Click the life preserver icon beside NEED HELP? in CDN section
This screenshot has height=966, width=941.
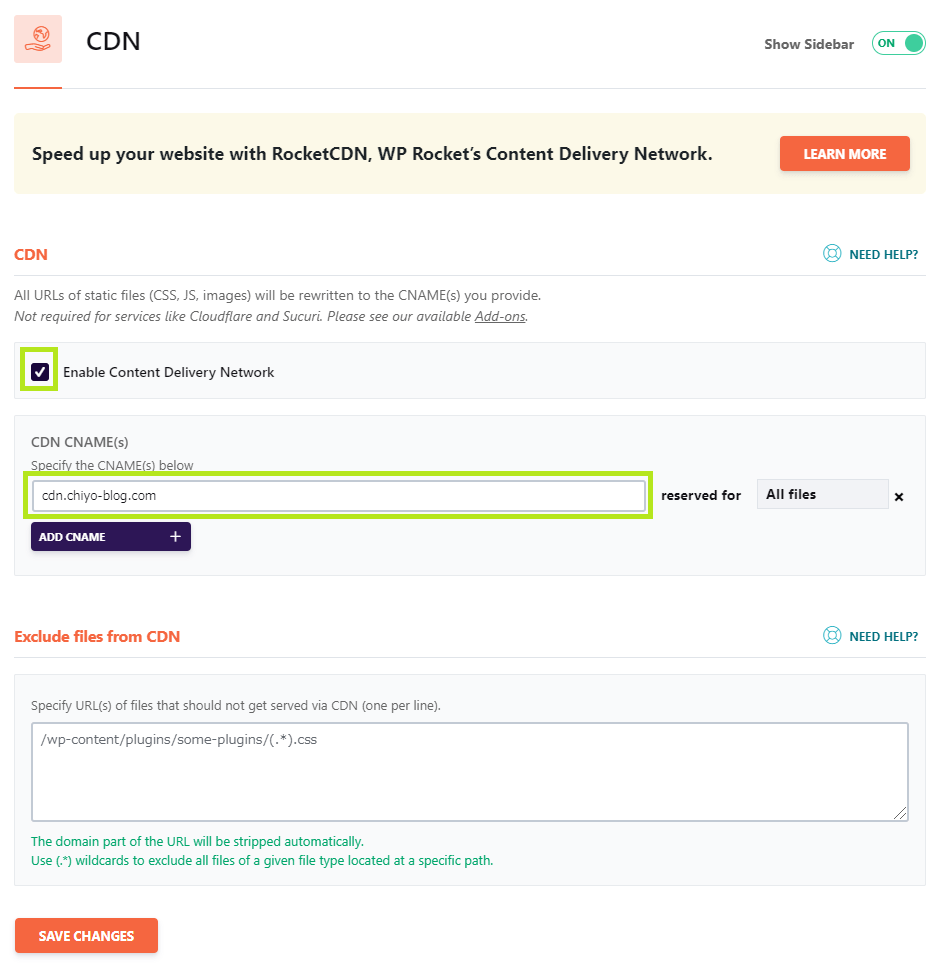[x=832, y=254]
